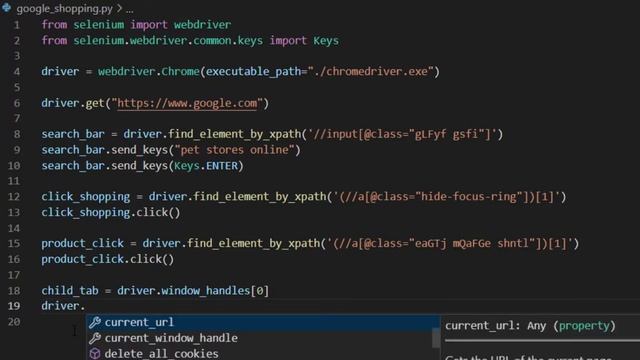Image resolution: width=640 pixels, height=360 pixels.
Task: Click the Python file icon in the breadcrumb
Action: pyautogui.click(x=7, y=8)
